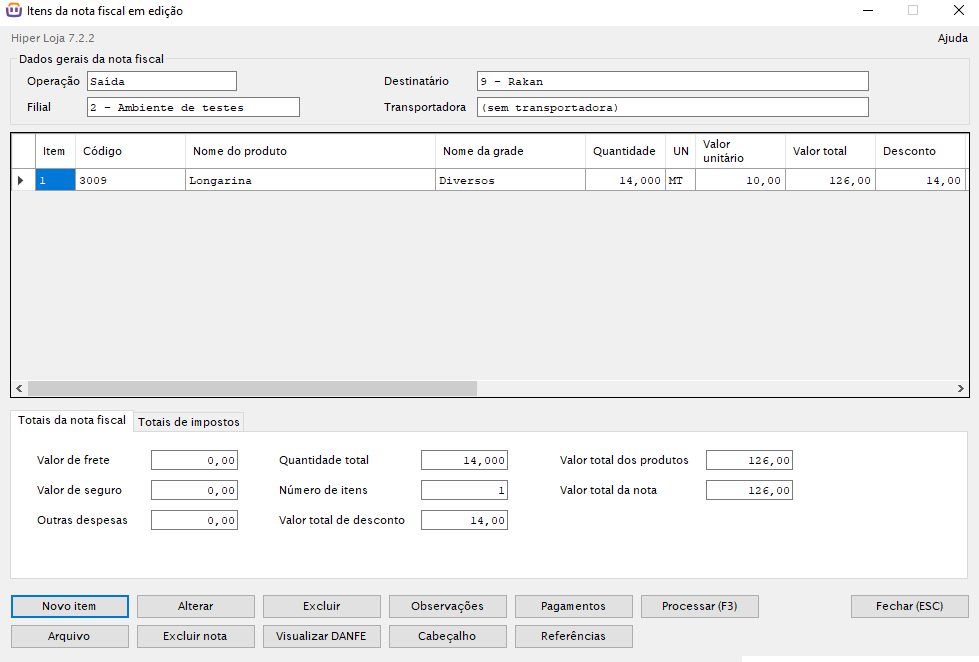The height and width of the screenshot is (662, 979).
Task: Select the Totais da nota fiscal tab
Action: (72, 420)
